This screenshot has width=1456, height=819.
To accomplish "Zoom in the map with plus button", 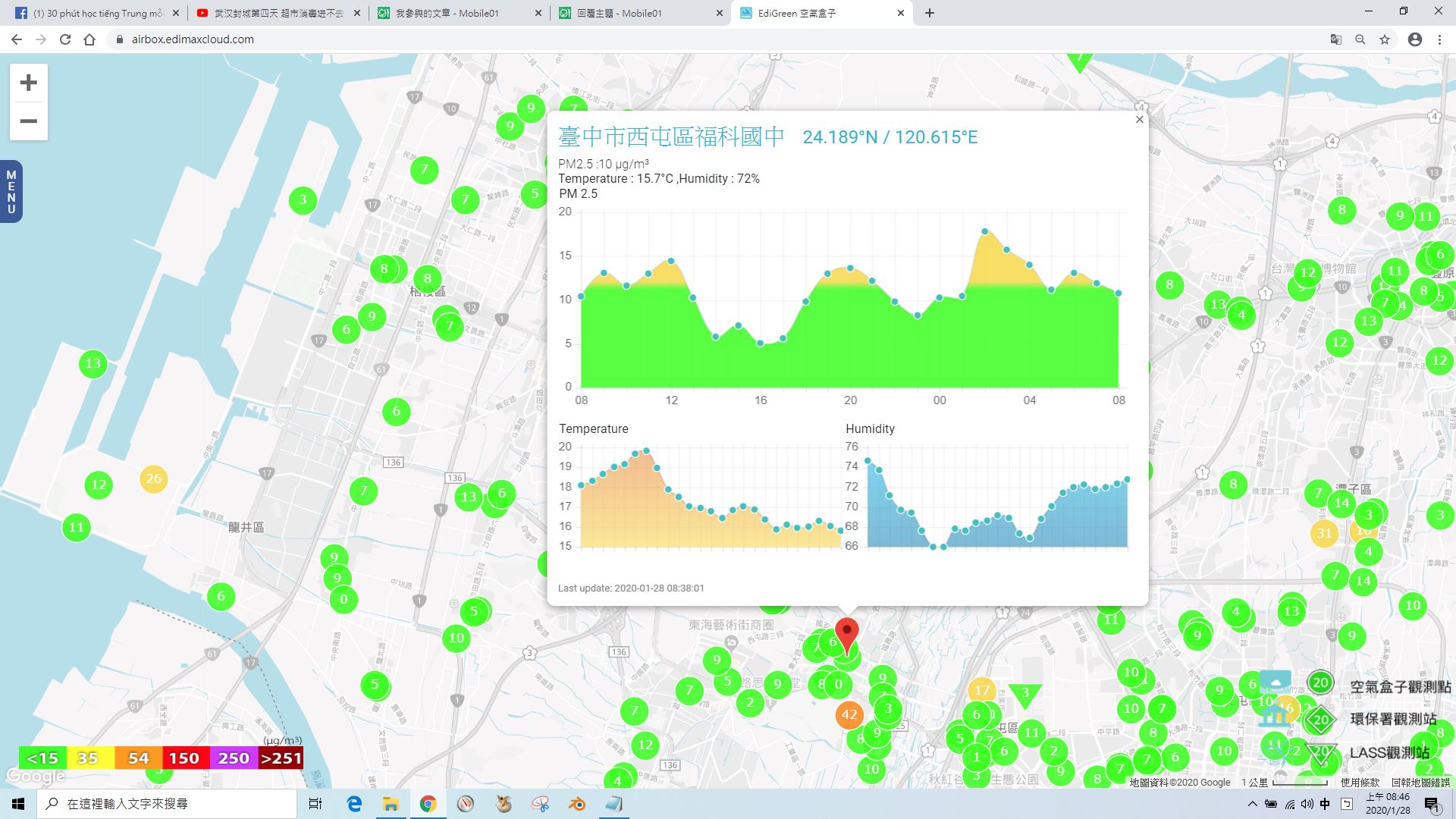I will 29,82.
